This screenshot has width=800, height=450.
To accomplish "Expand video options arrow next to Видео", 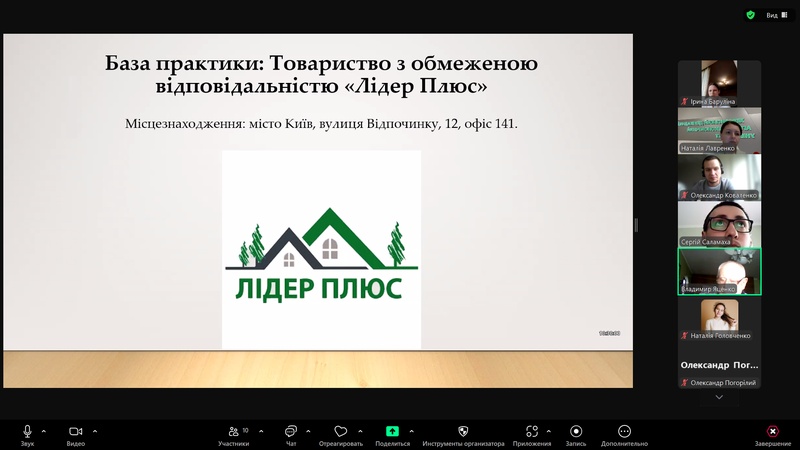I will [95, 431].
